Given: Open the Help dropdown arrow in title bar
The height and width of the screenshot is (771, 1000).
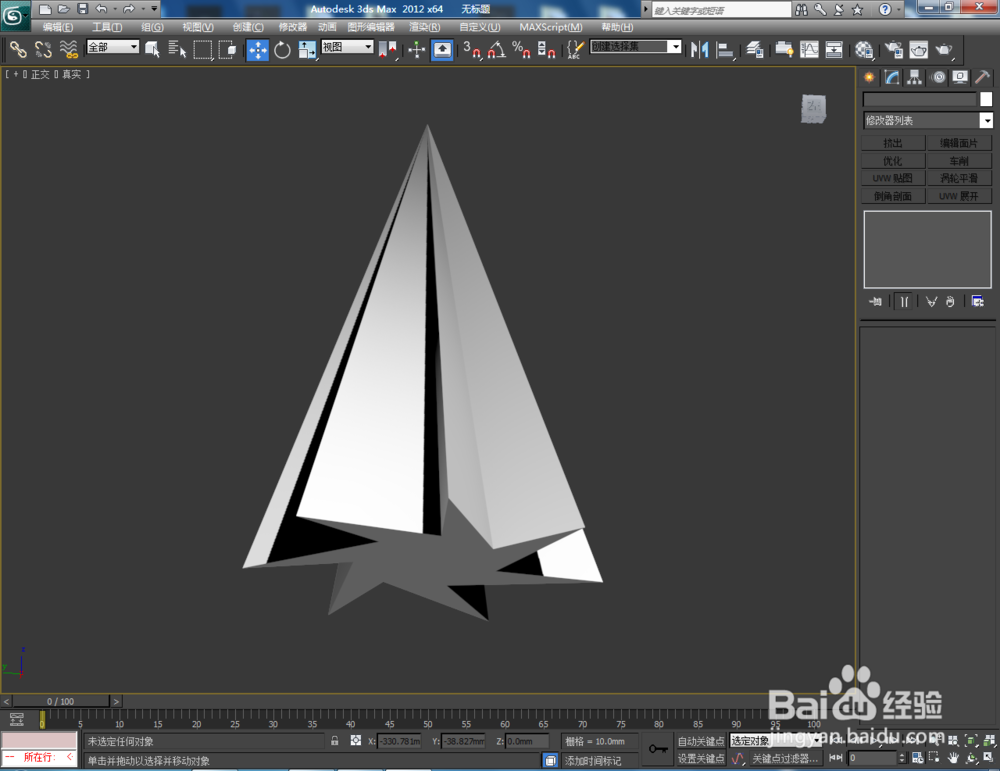Looking at the screenshot, I should [899, 10].
